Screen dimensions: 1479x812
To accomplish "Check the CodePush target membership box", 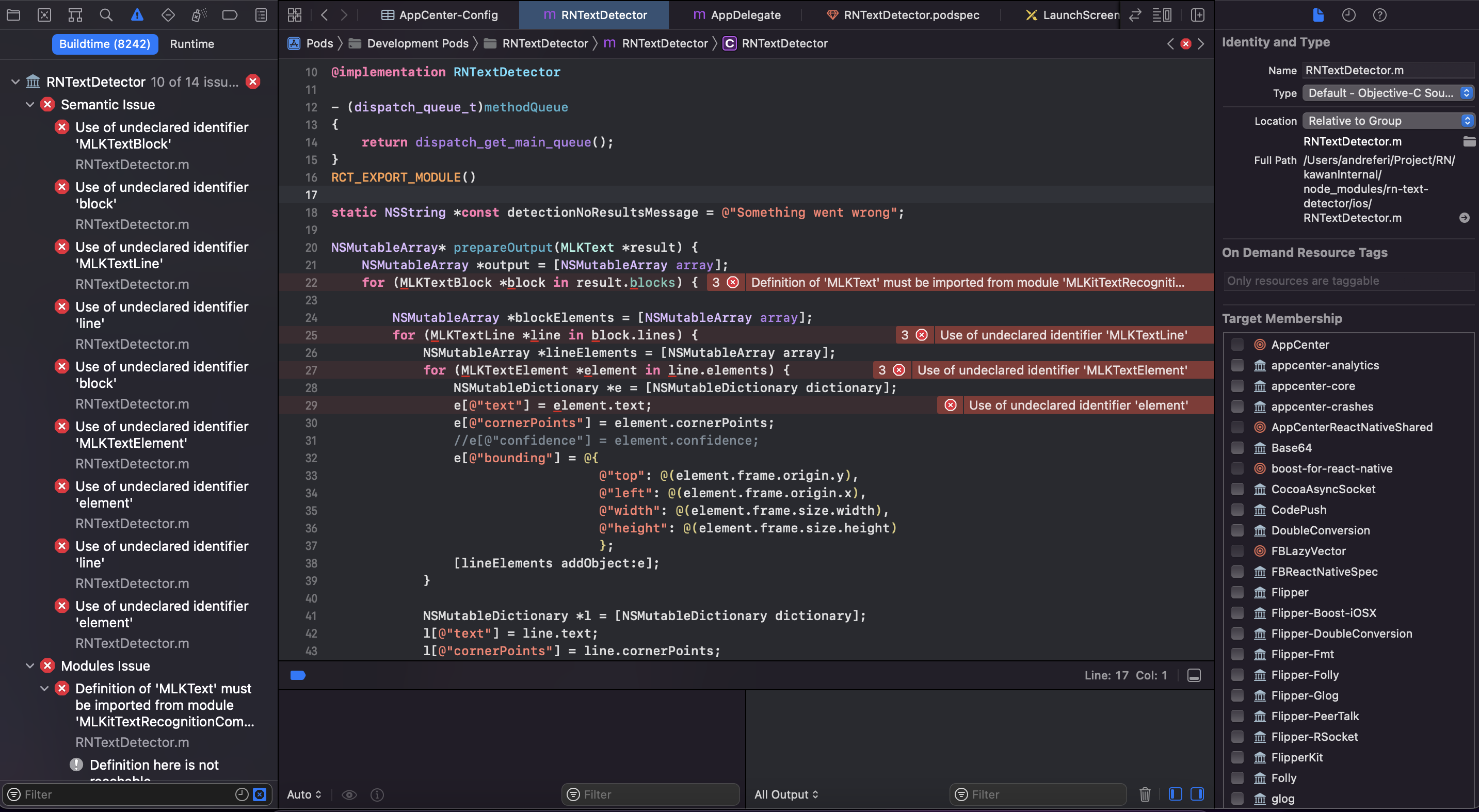I will coord(1237,510).
